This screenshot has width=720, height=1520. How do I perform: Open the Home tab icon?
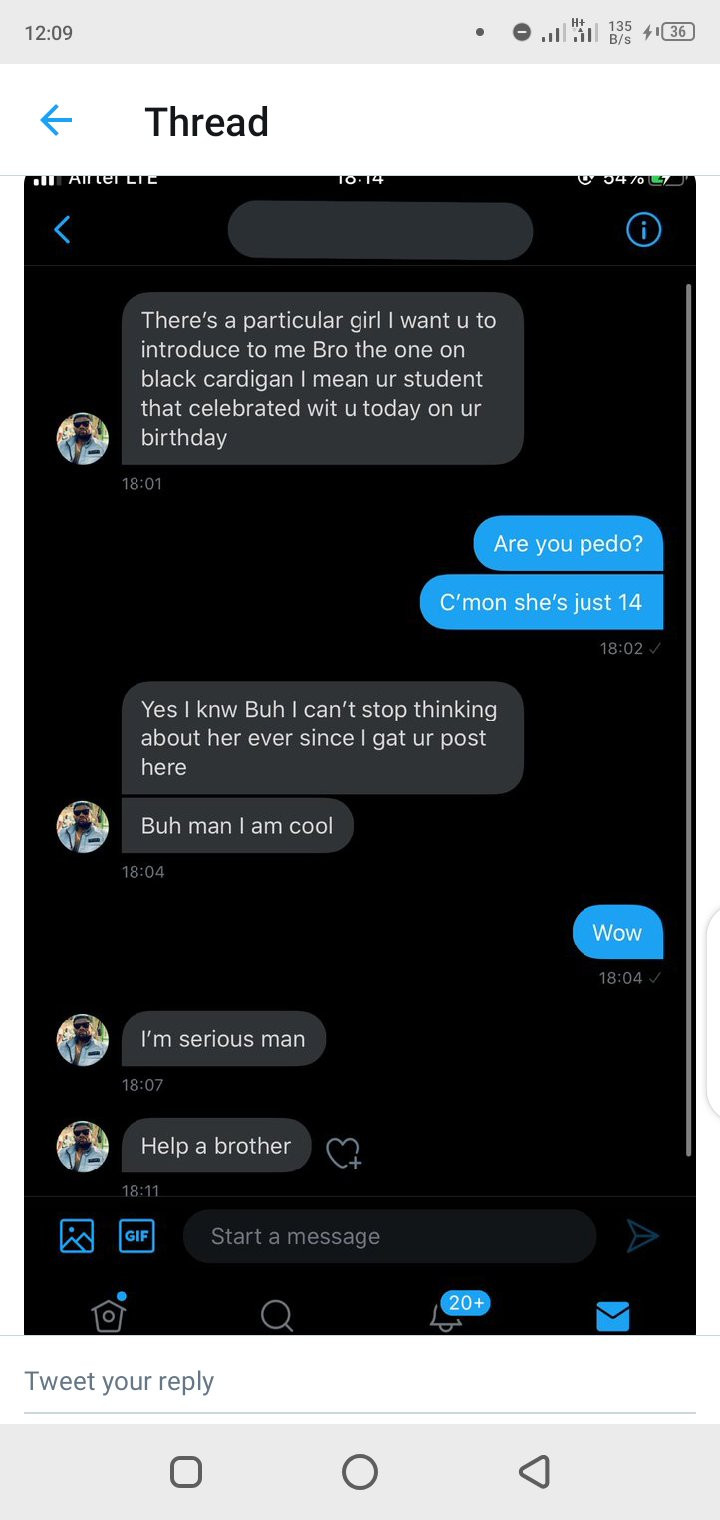(109, 1314)
